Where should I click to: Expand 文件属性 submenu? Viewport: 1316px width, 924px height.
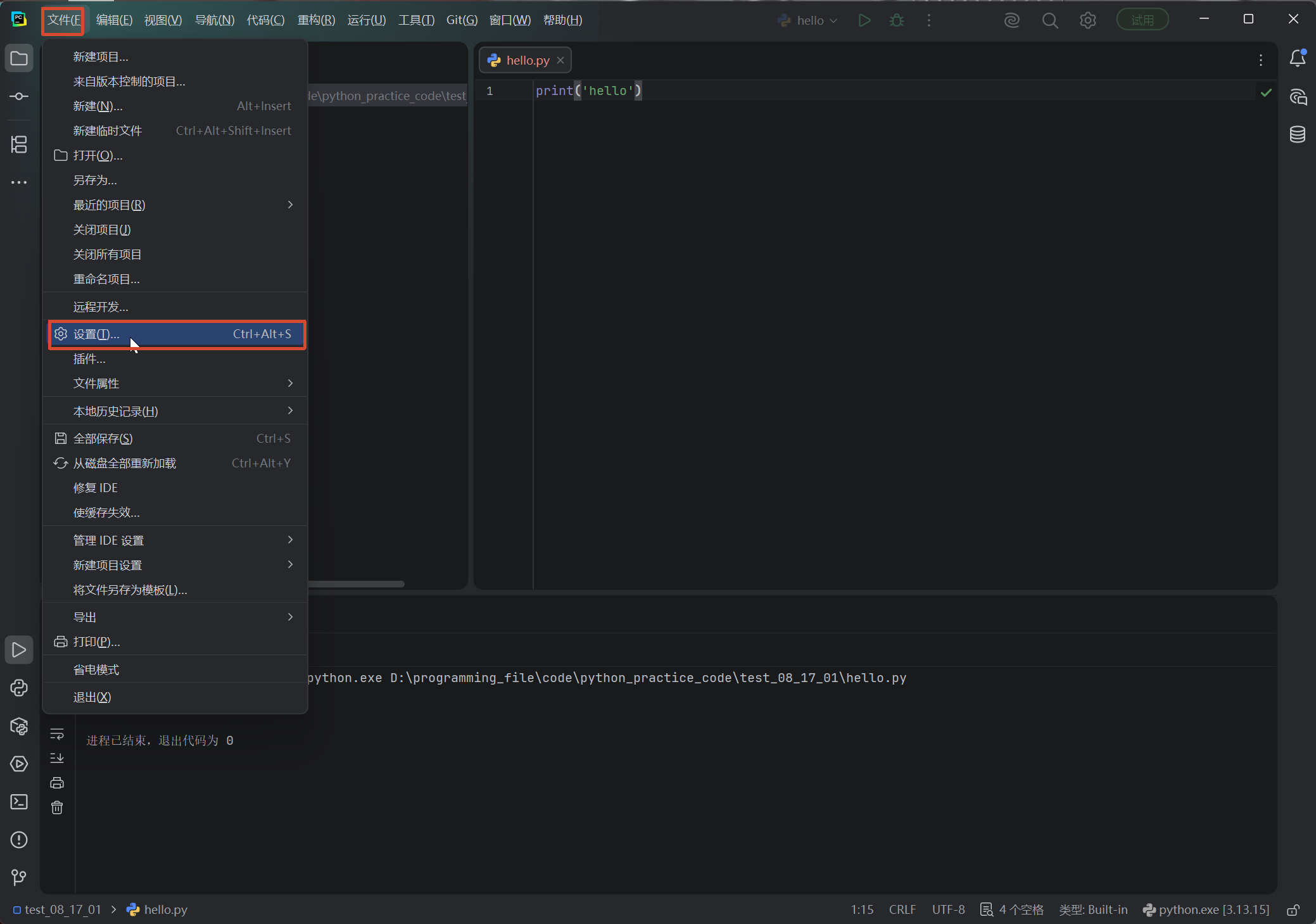[x=175, y=384]
